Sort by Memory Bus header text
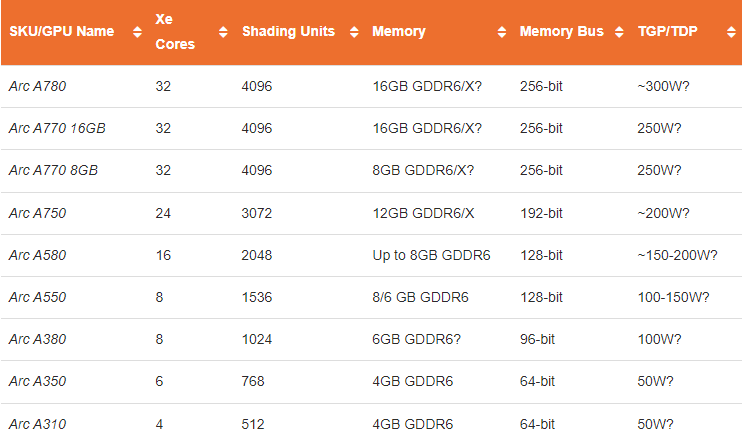 pyautogui.click(x=561, y=31)
